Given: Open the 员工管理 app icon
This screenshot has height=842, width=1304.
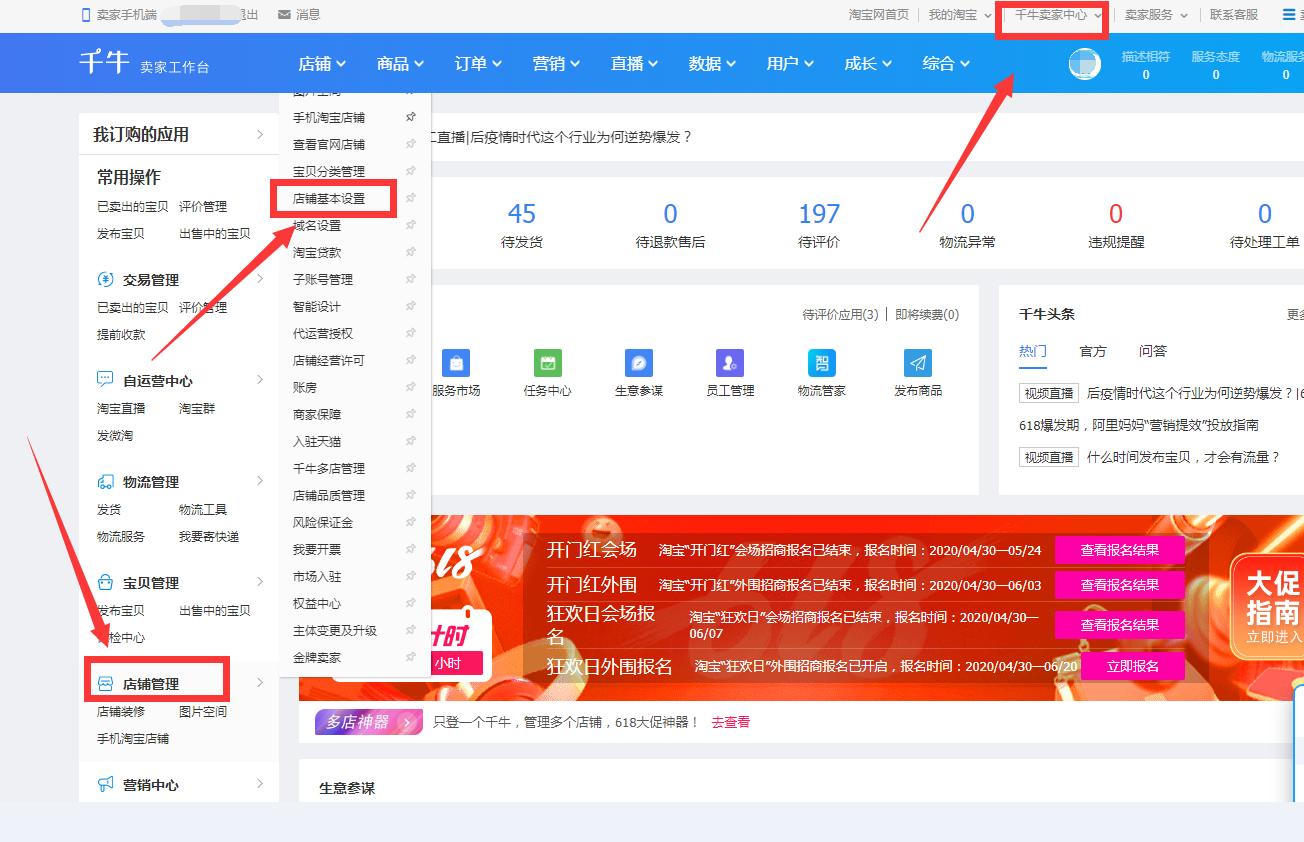Looking at the screenshot, I should 730,363.
